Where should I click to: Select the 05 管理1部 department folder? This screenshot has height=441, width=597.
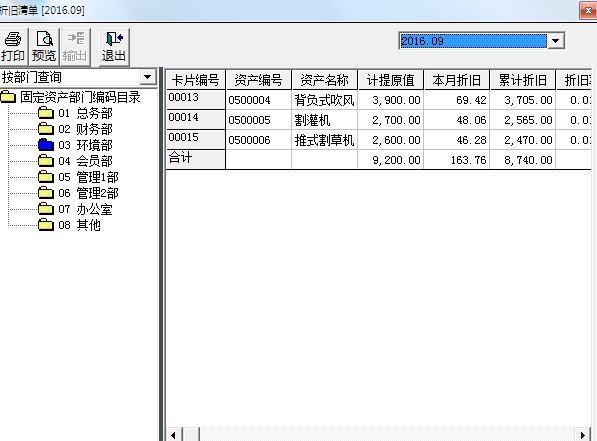point(78,177)
